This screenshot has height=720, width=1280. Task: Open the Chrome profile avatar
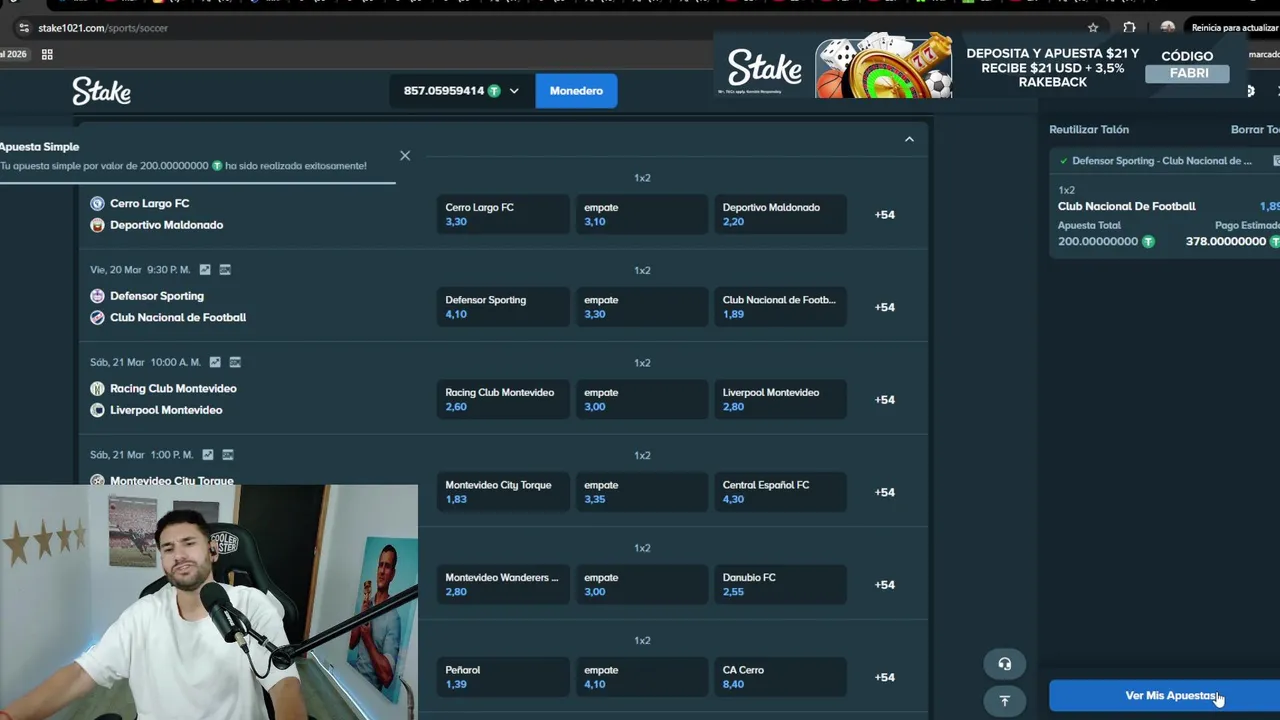click(1167, 28)
